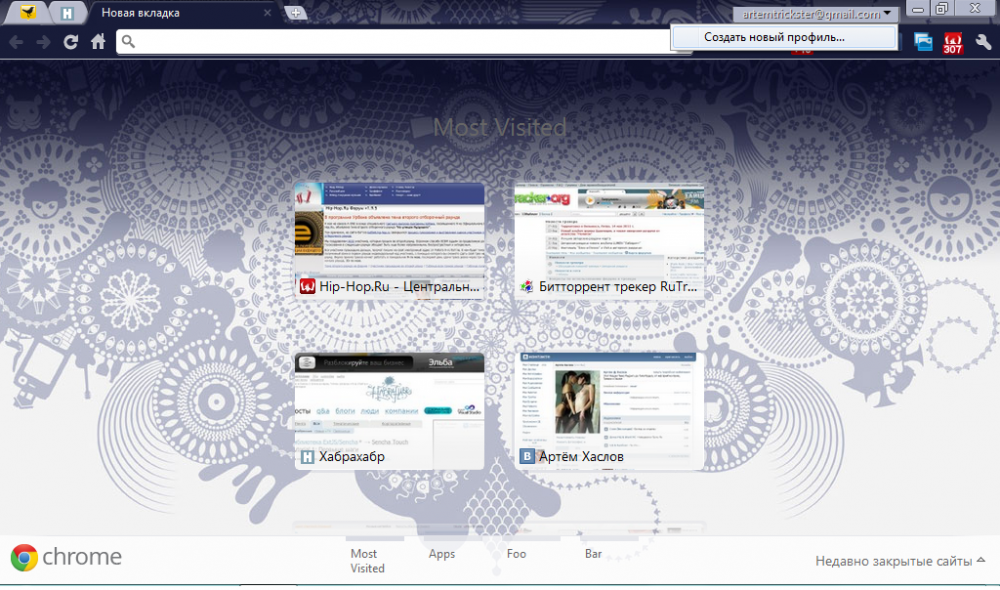
Task: Open the red extension showing 307
Action: coord(953,43)
